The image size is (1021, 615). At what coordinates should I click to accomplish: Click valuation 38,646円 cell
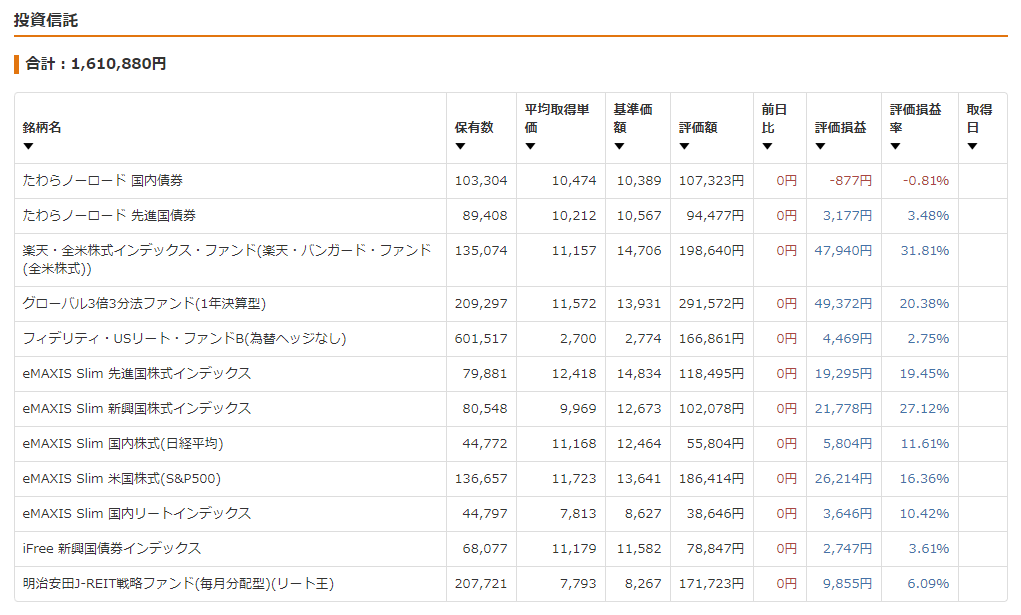(x=716, y=514)
